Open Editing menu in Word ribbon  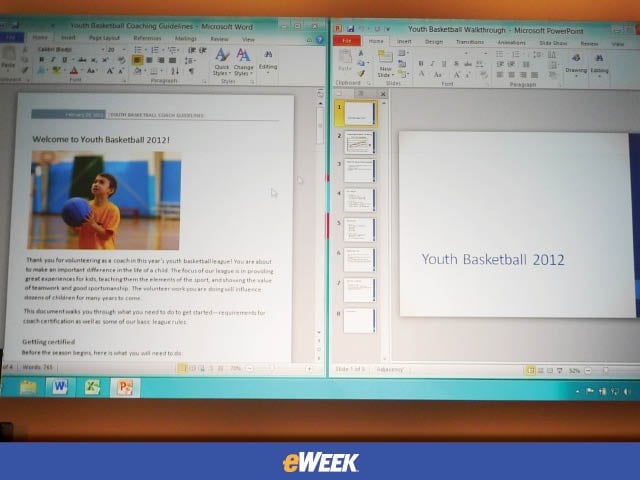(268, 61)
